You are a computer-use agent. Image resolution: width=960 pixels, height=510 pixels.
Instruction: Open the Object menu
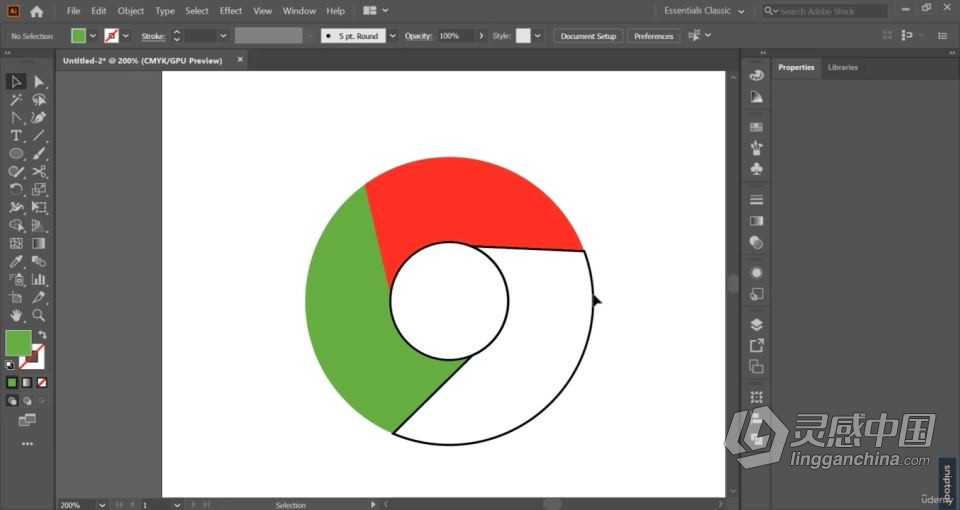tap(130, 11)
